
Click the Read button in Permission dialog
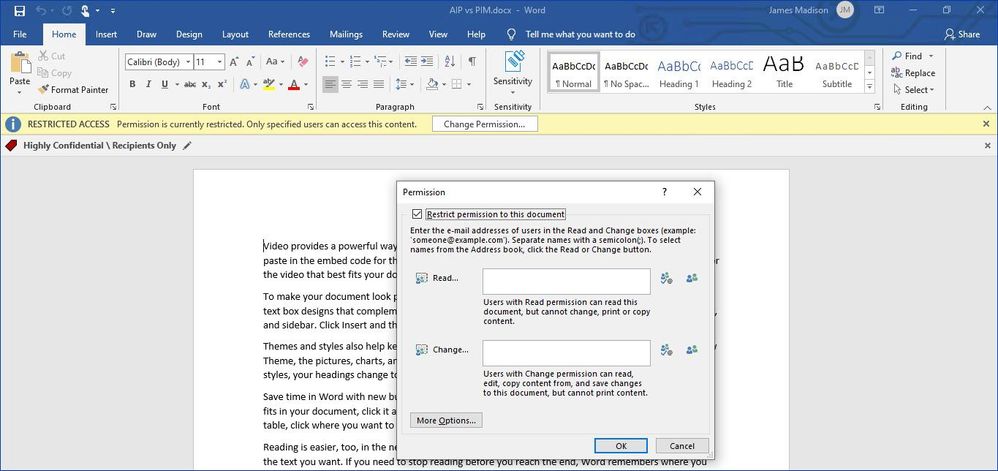tap(437, 278)
